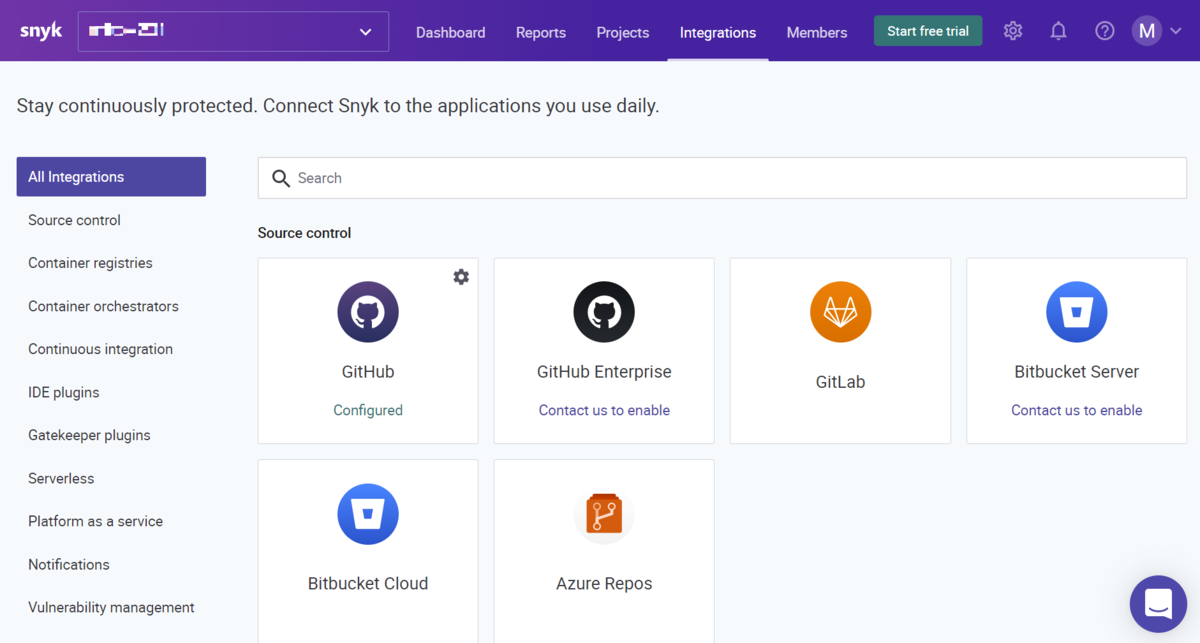Filter by Container registries
Screen dimensions: 1200x643
(90, 263)
